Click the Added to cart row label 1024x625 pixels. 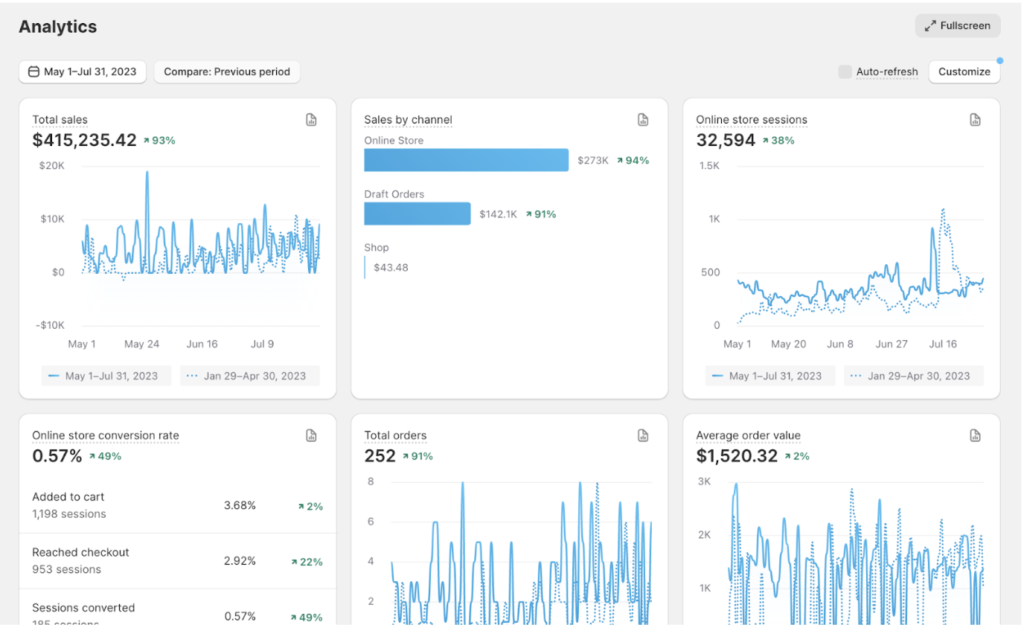point(68,497)
